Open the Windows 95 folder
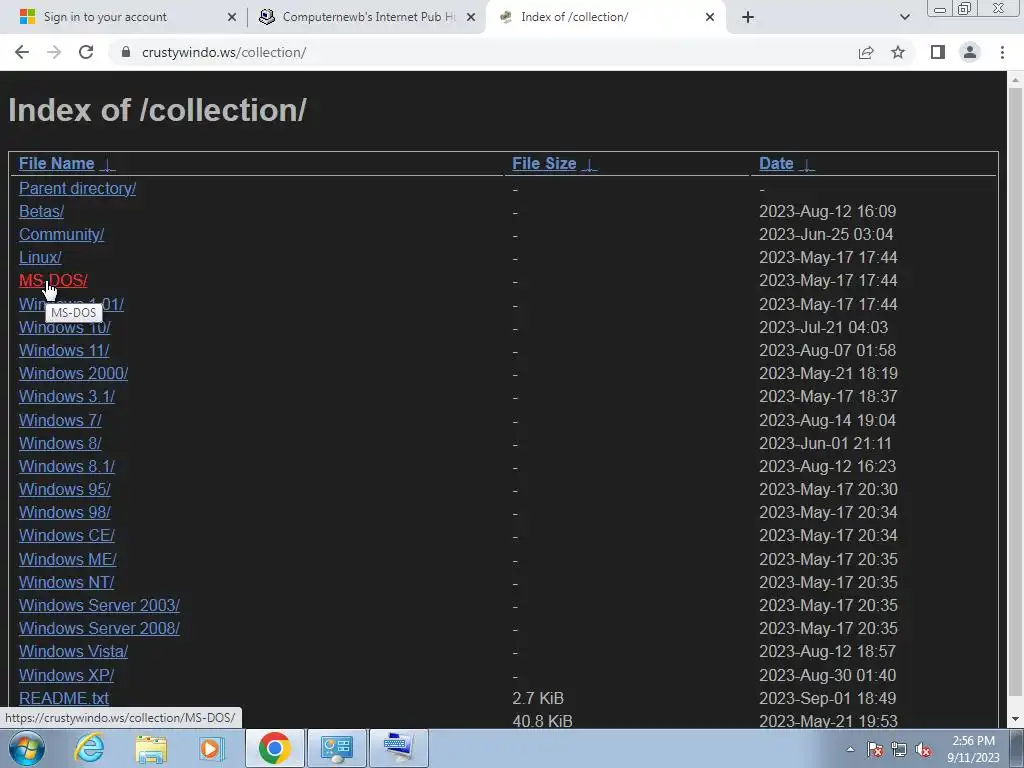Screen dimensions: 1024x768 click(65, 489)
